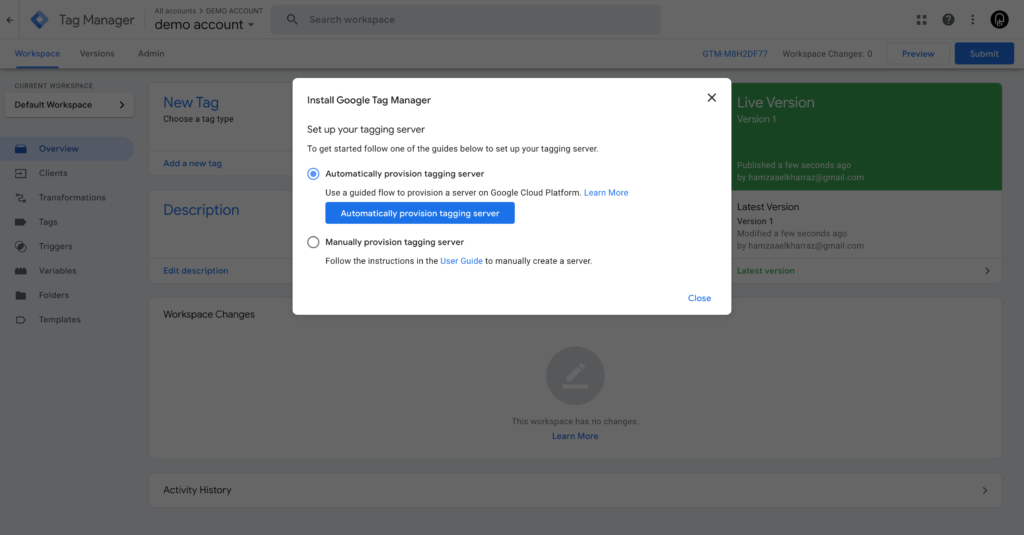Click the Tags sidebar icon

pyautogui.click(x=21, y=222)
